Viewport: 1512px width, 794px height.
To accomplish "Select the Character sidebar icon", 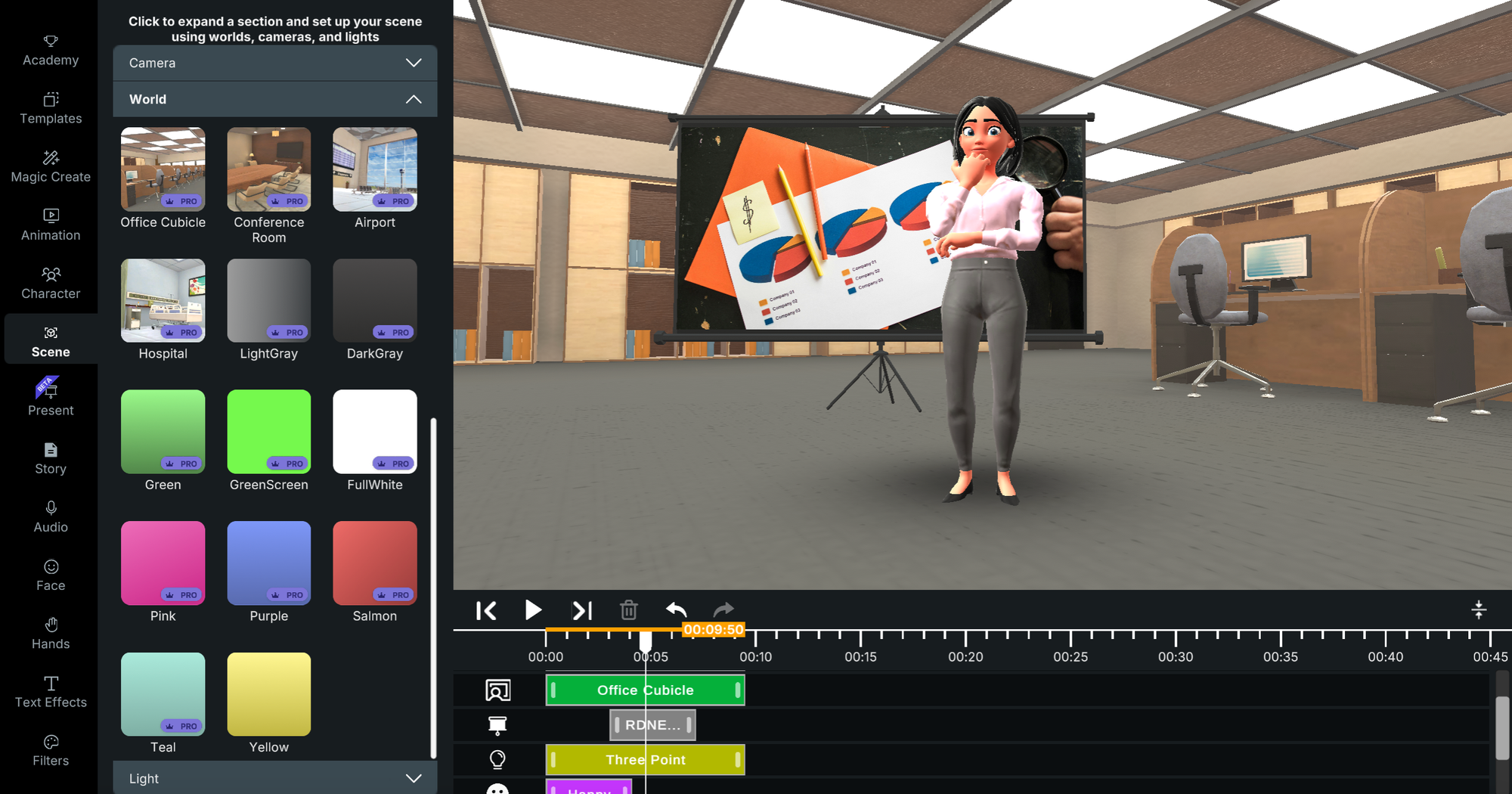I will (50, 283).
